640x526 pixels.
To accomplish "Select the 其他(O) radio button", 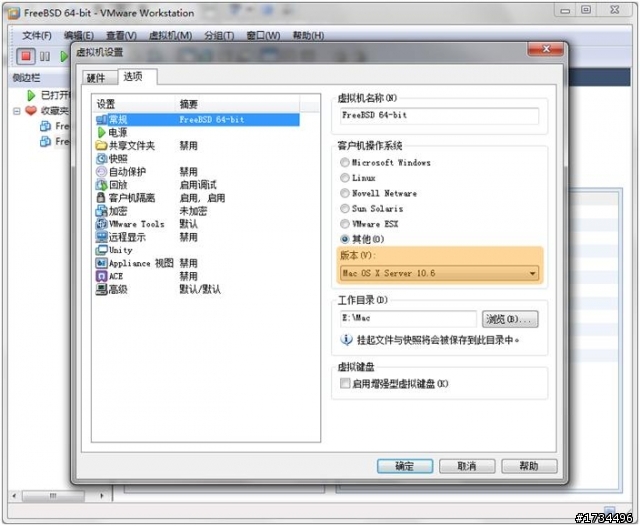I will [x=345, y=239].
